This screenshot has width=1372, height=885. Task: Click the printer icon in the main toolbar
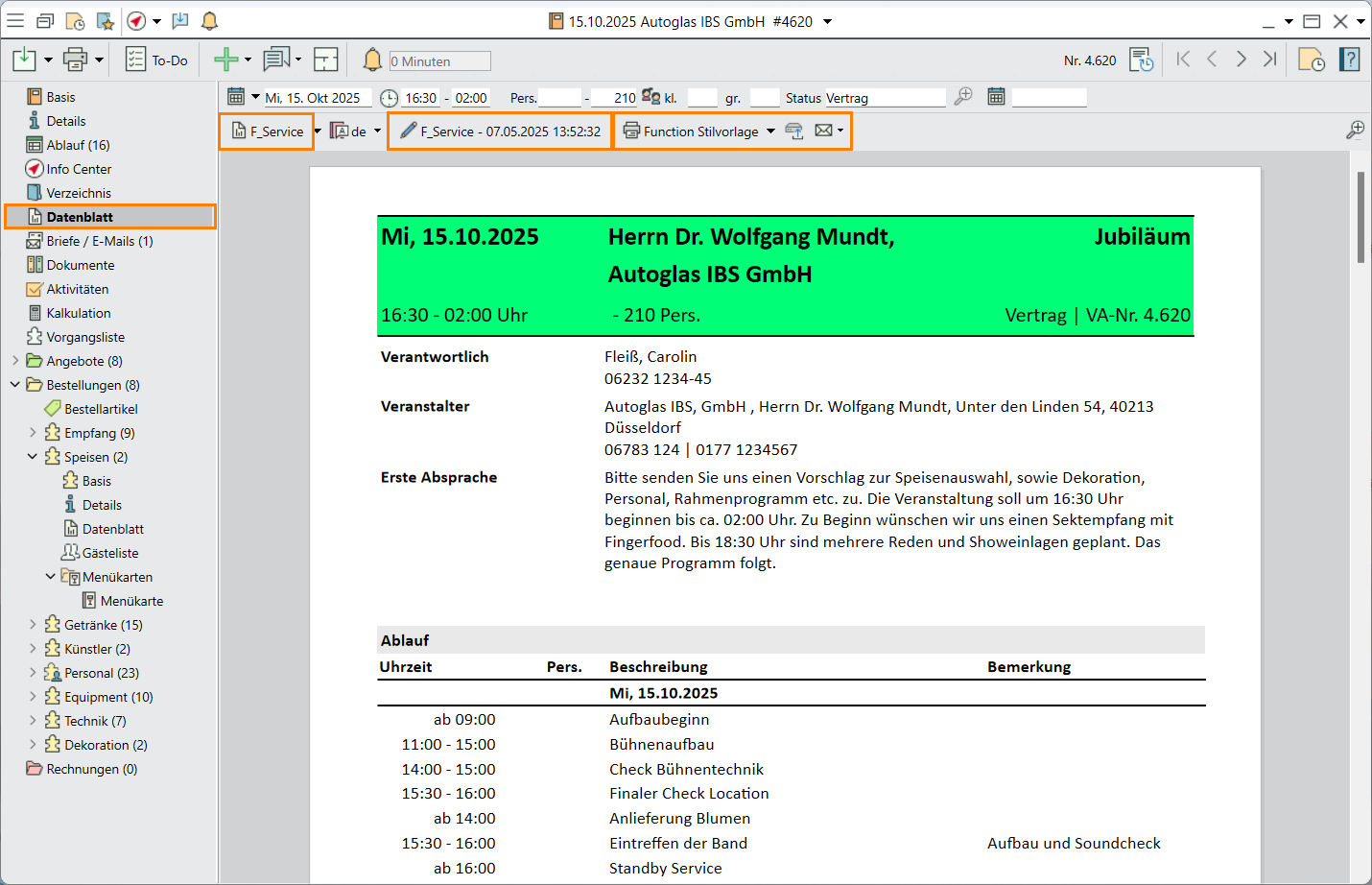75,60
